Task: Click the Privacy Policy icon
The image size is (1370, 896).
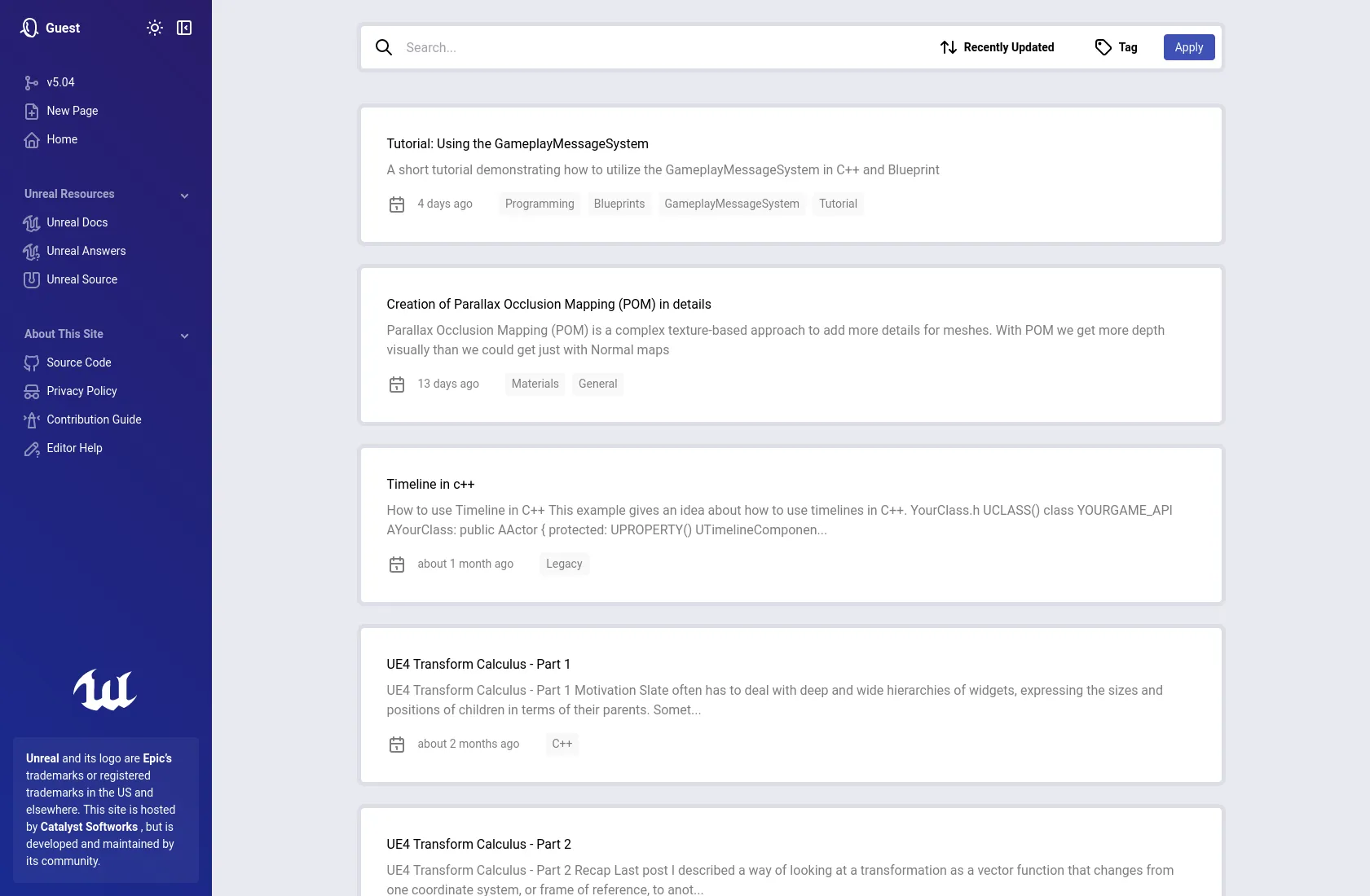Action: click(x=32, y=392)
